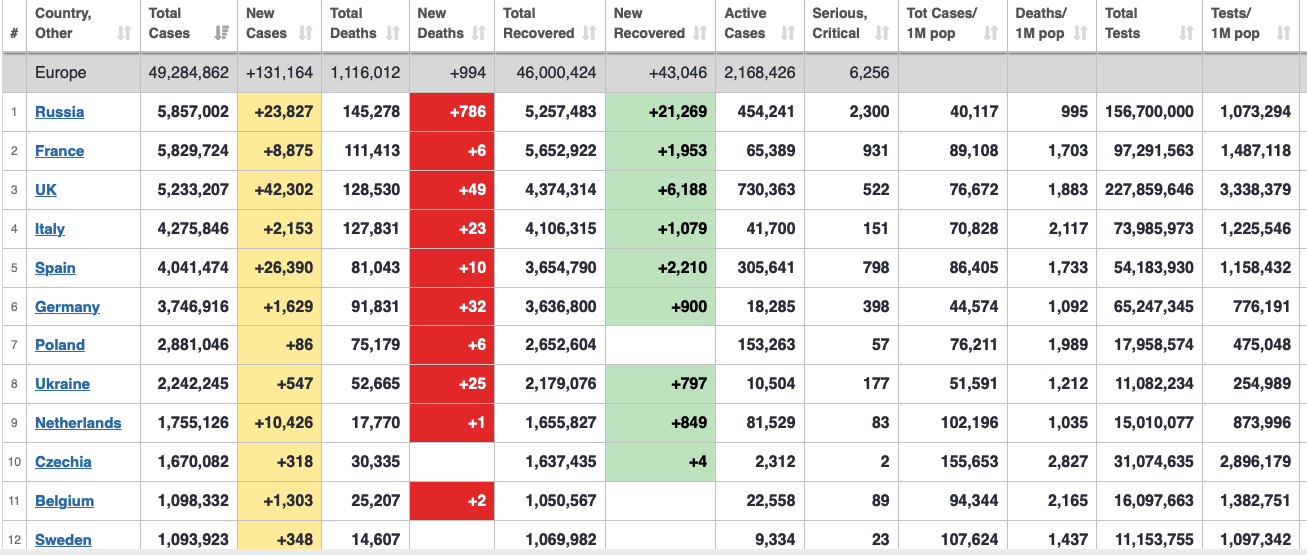1307x555 pixels.
Task: Sort by Active Cases arrow icon
Action: (x=788, y=33)
